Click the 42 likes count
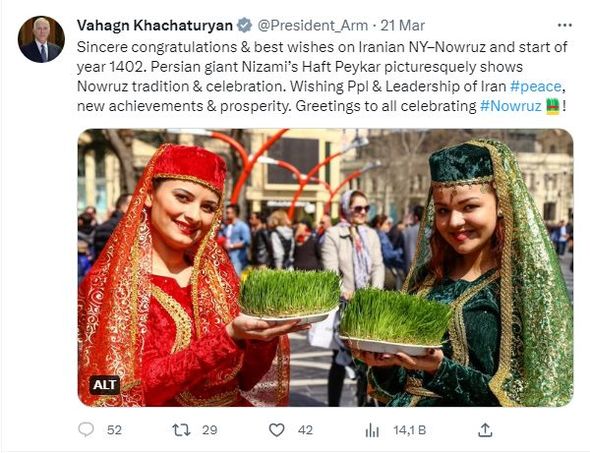The width and height of the screenshot is (590, 453). pos(305,430)
